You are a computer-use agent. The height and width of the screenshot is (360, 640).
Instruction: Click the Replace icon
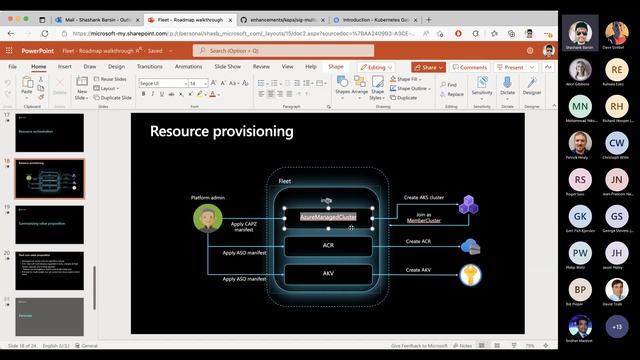[x=444, y=94]
